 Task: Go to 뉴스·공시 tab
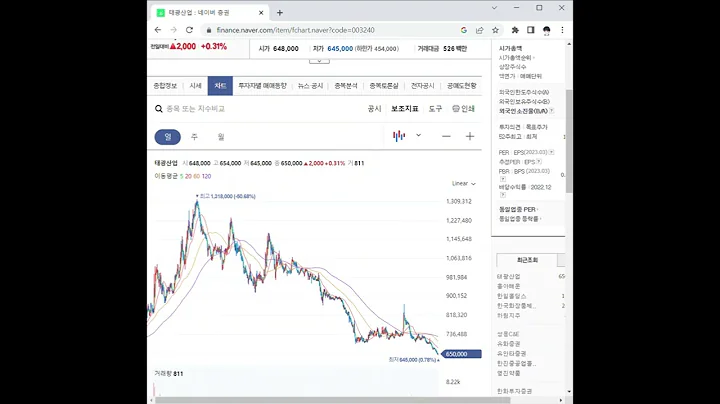[310, 86]
